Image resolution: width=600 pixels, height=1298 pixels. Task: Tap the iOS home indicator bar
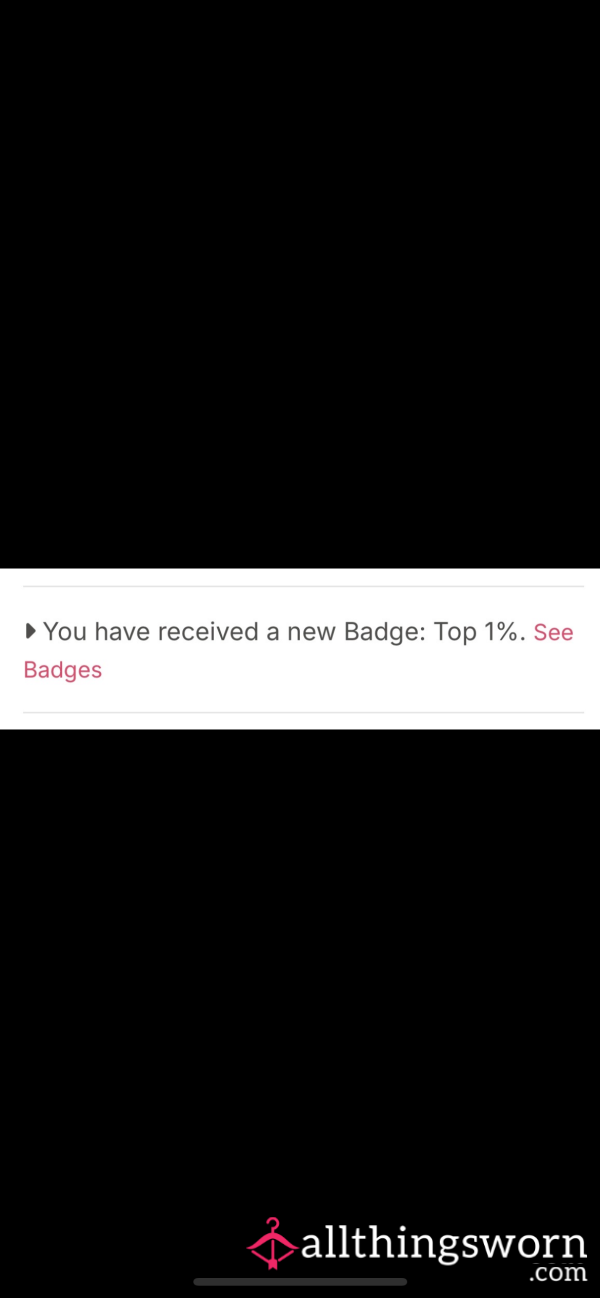300,1282
